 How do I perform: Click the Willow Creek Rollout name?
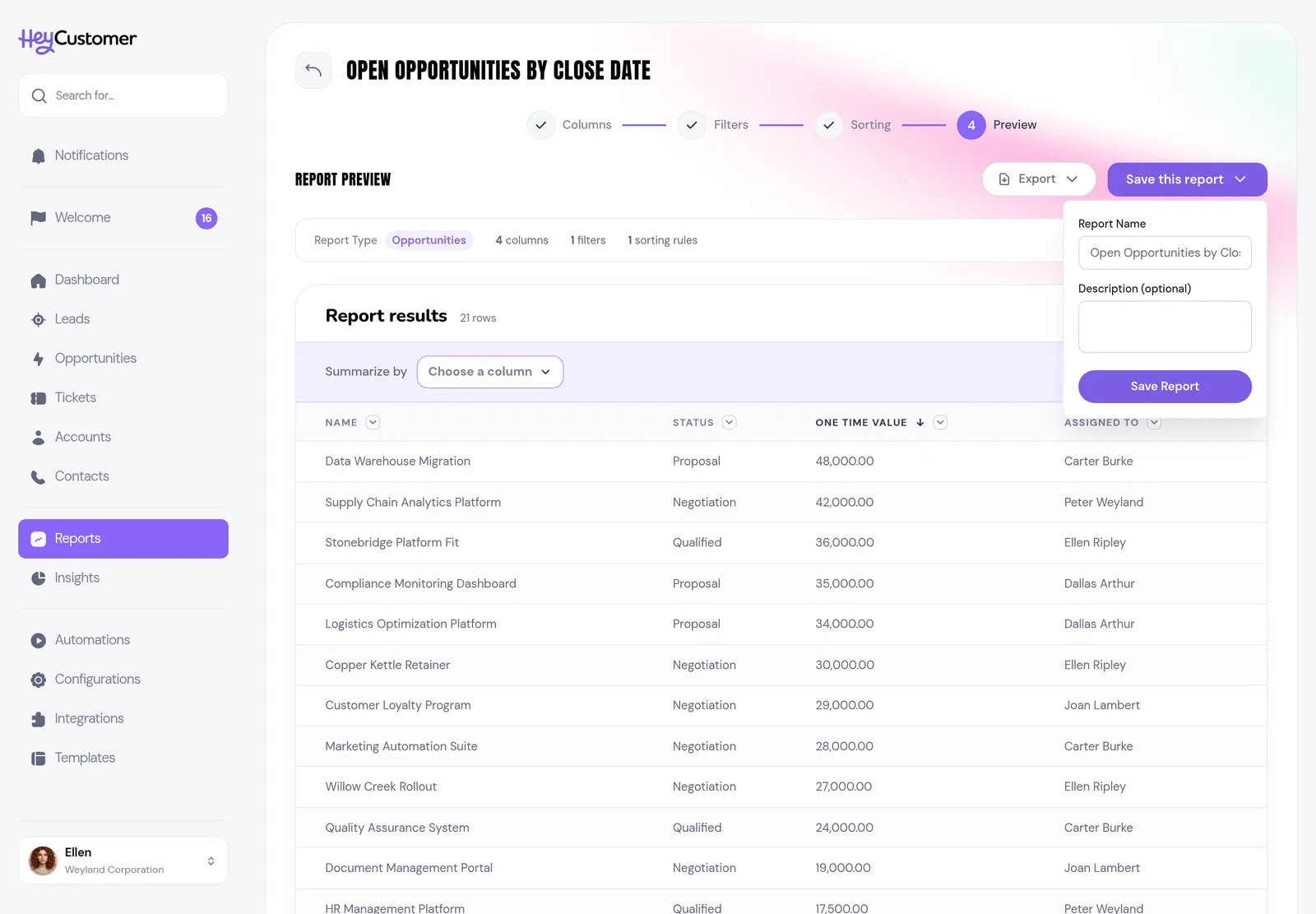381,787
